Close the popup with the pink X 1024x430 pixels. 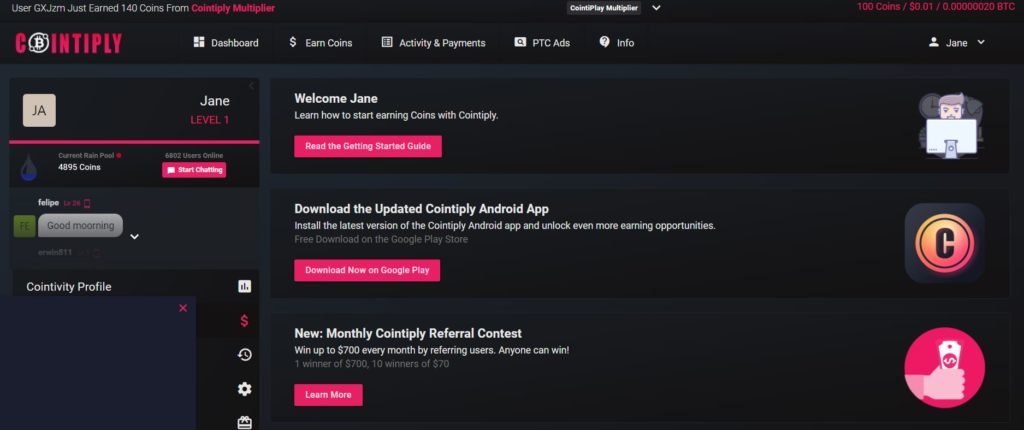coord(183,308)
